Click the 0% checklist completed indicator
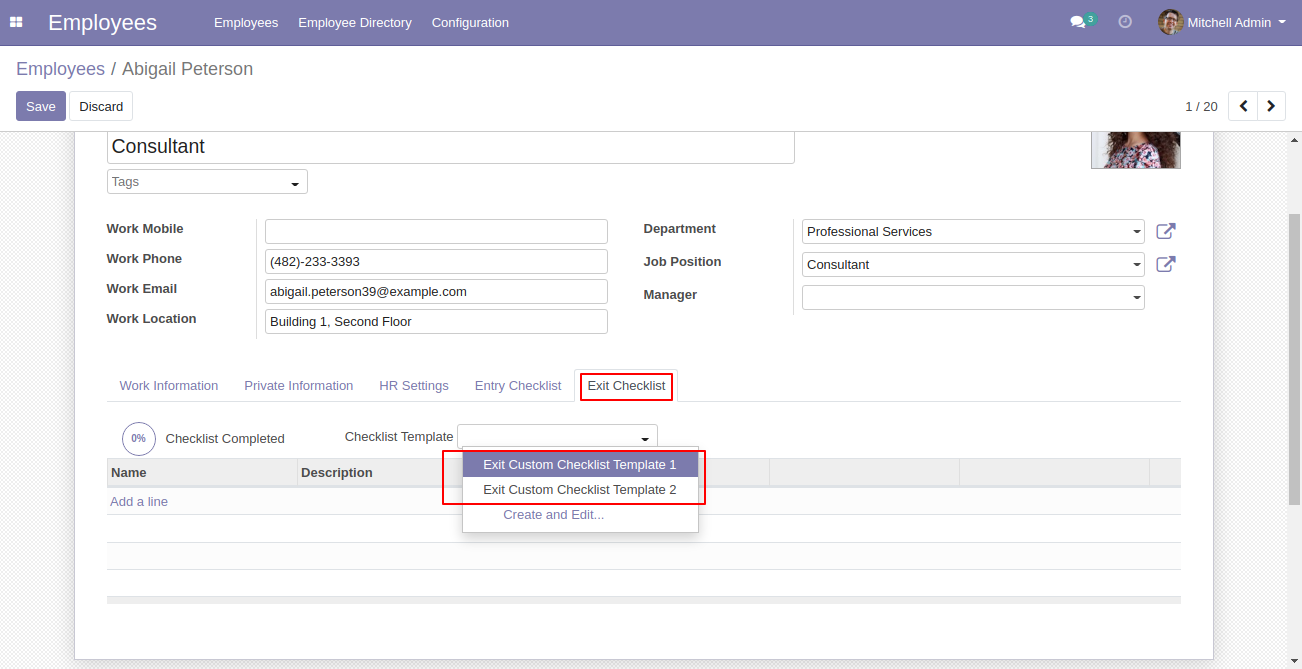The image size is (1302, 669). pyautogui.click(x=139, y=439)
